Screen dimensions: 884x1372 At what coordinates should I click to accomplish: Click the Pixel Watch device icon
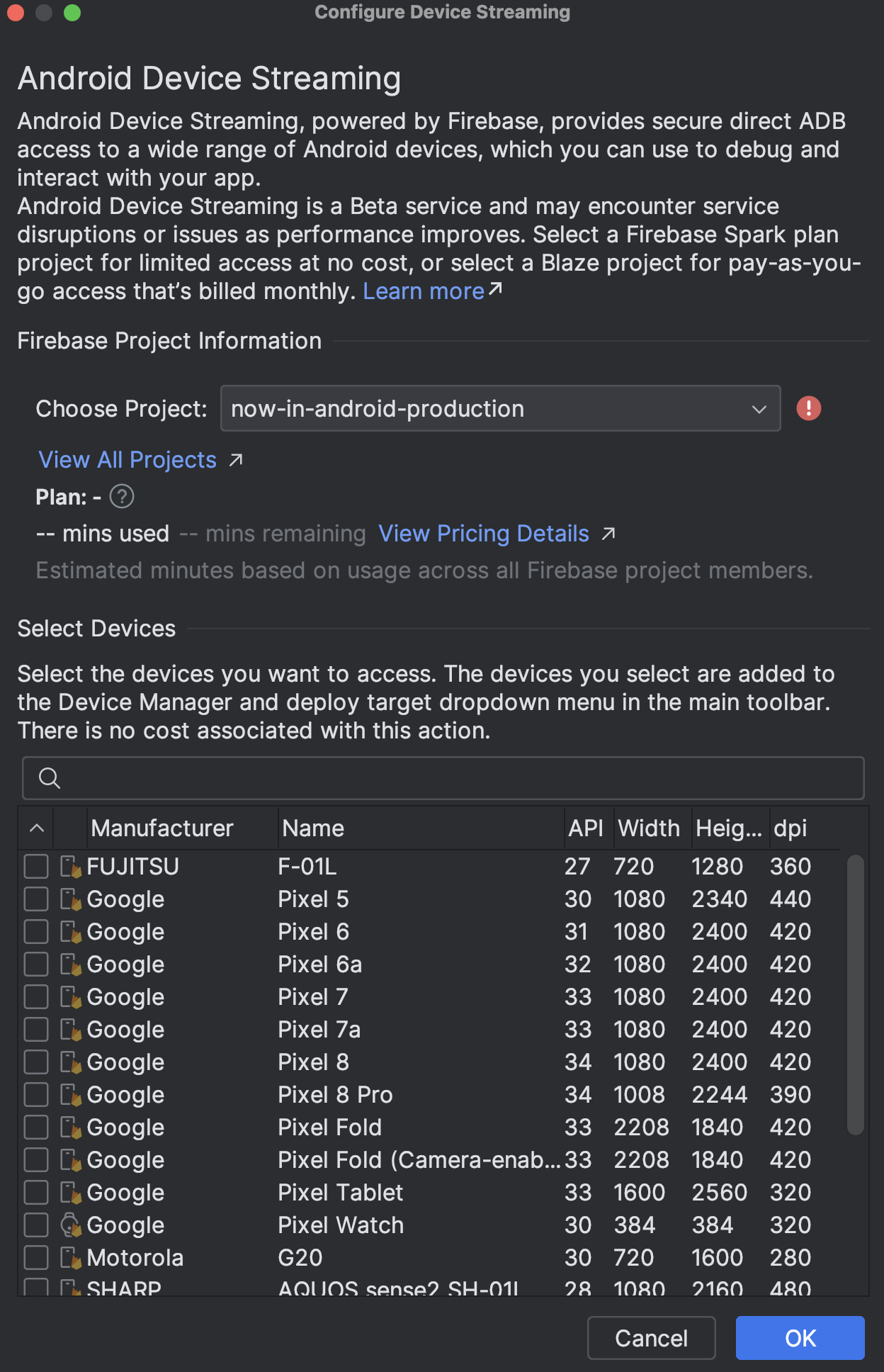pos(70,1225)
